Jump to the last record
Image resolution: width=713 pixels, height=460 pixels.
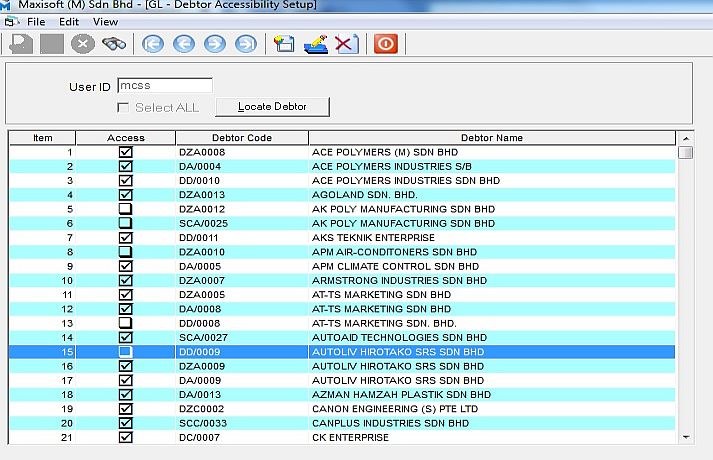(245, 44)
